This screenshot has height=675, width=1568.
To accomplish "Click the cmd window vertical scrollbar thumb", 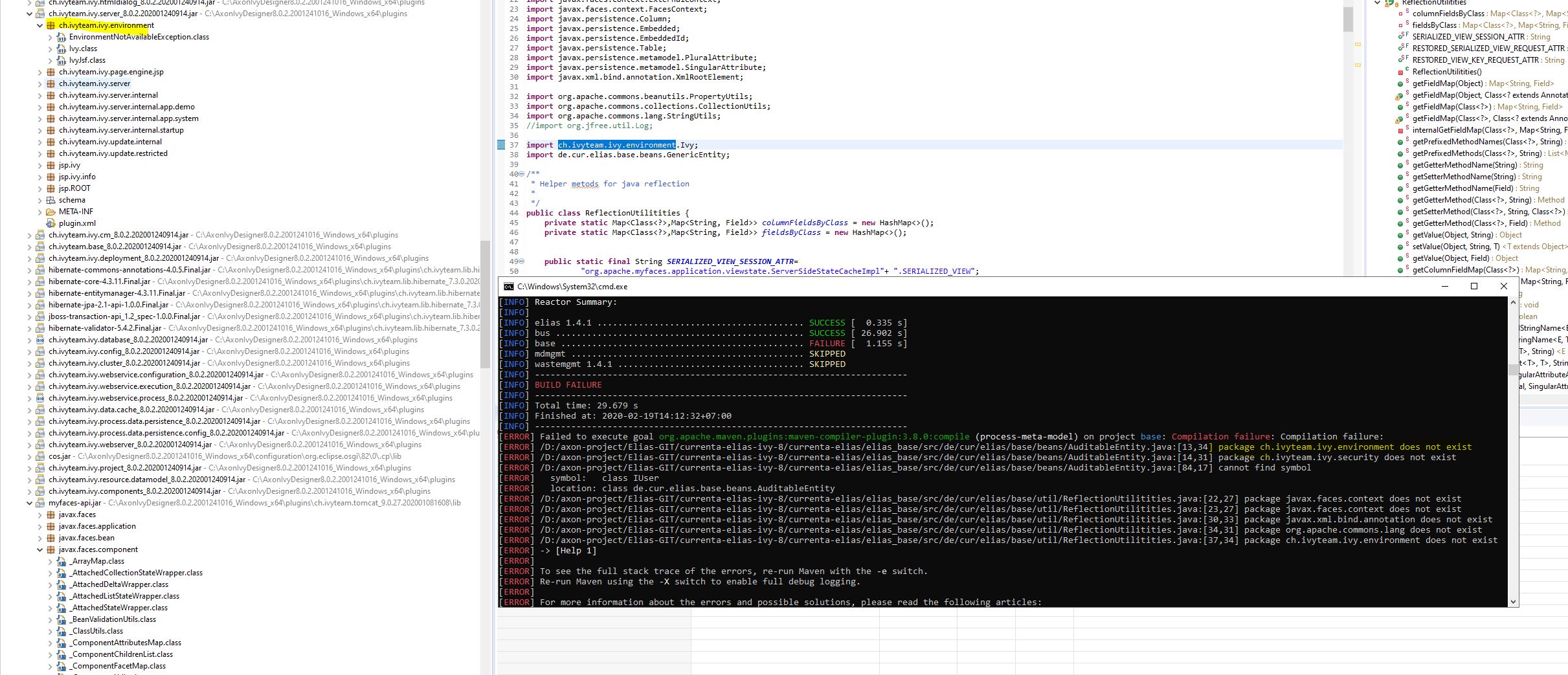I will coord(1513,370).
